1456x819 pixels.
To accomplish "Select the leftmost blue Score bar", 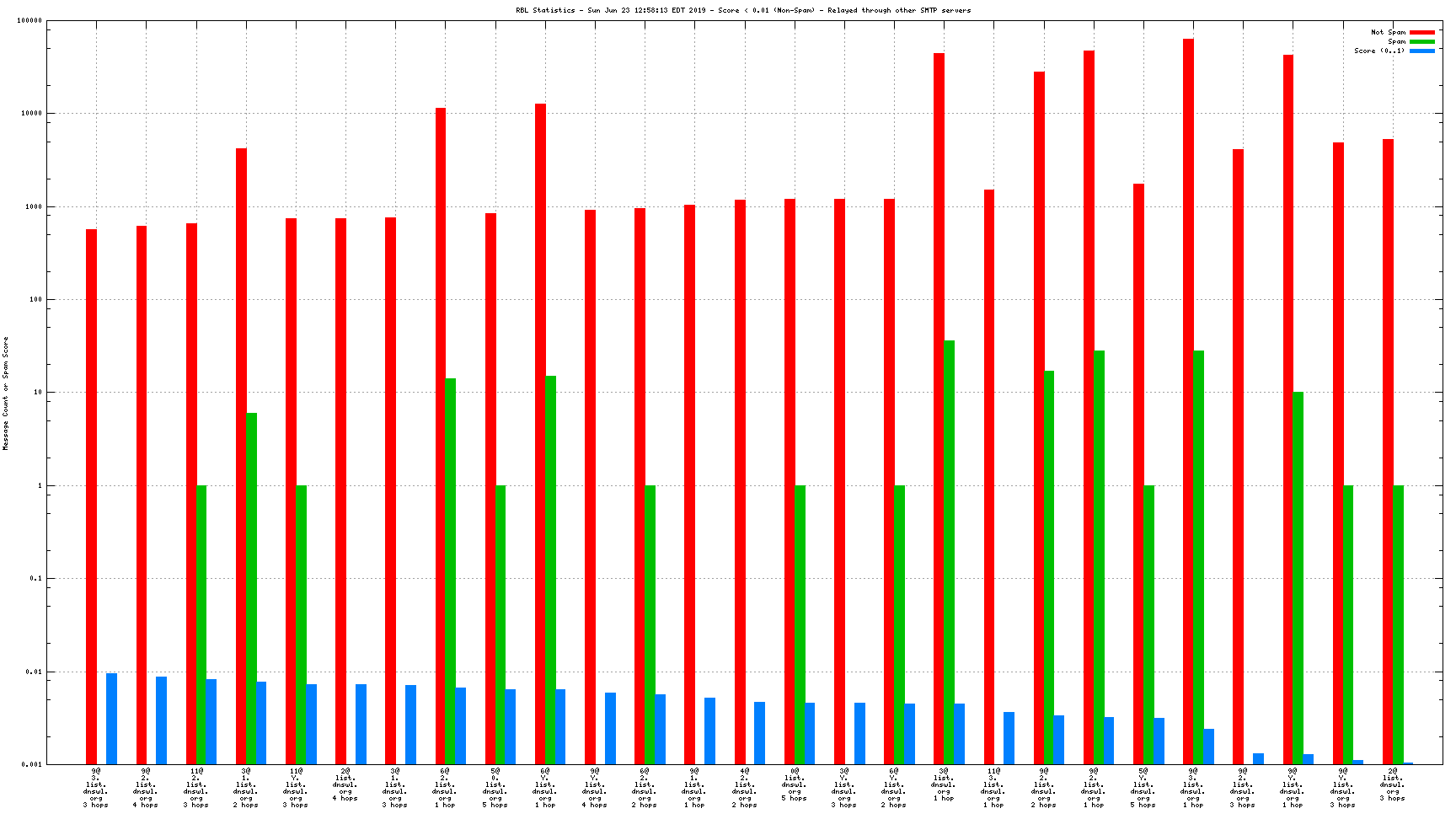I will coord(111,719).
